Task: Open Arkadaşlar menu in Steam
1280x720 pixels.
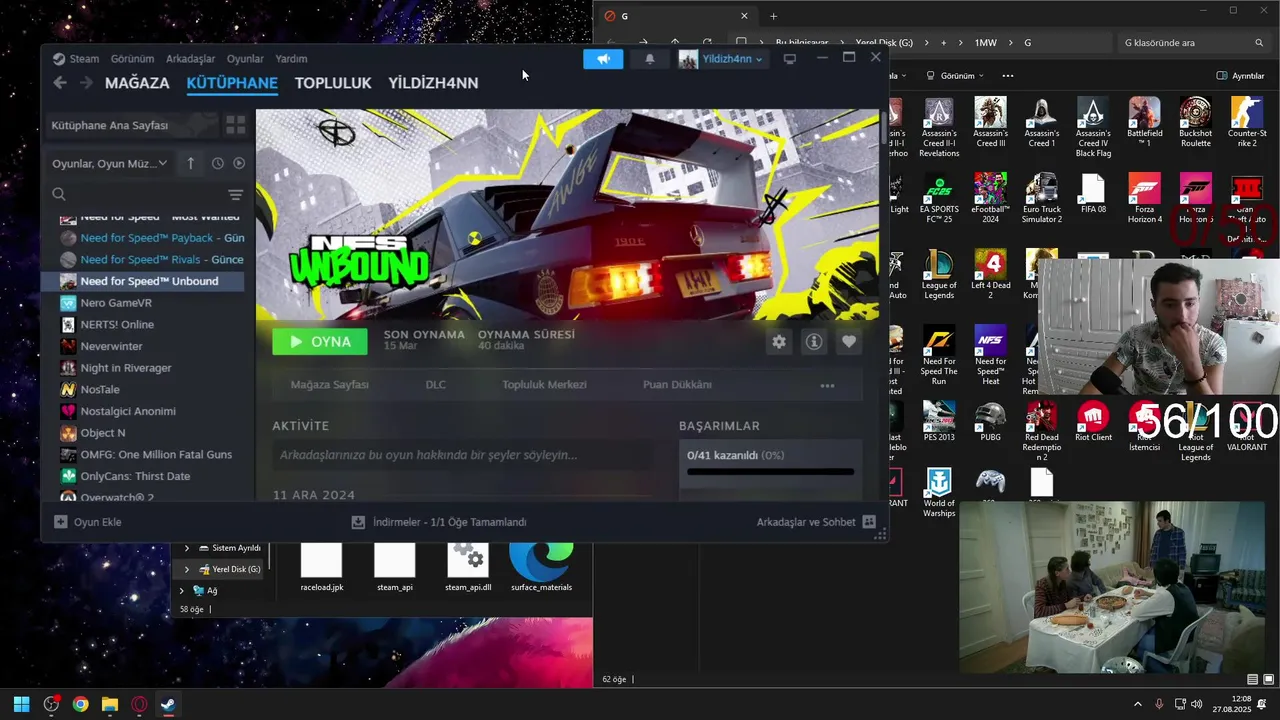Action: click(x=190, y=59)
